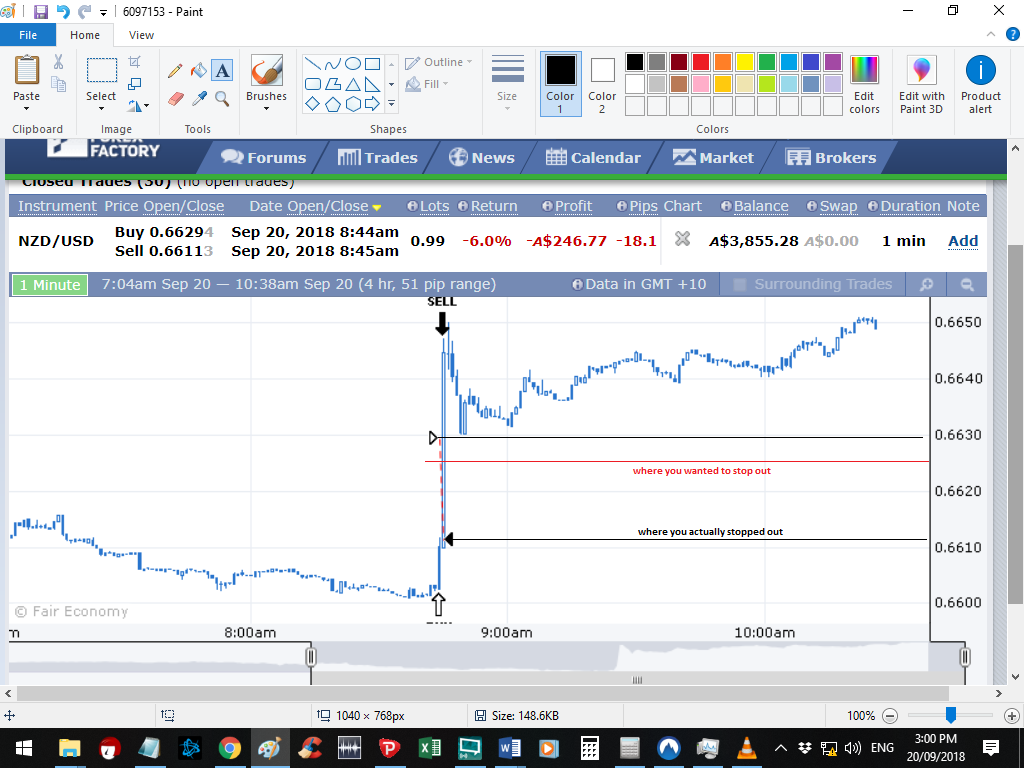The width and height of the screenshot is (1024, 768).
Task: Click the Save icon in title bar
Action: (x=40, y=12)
